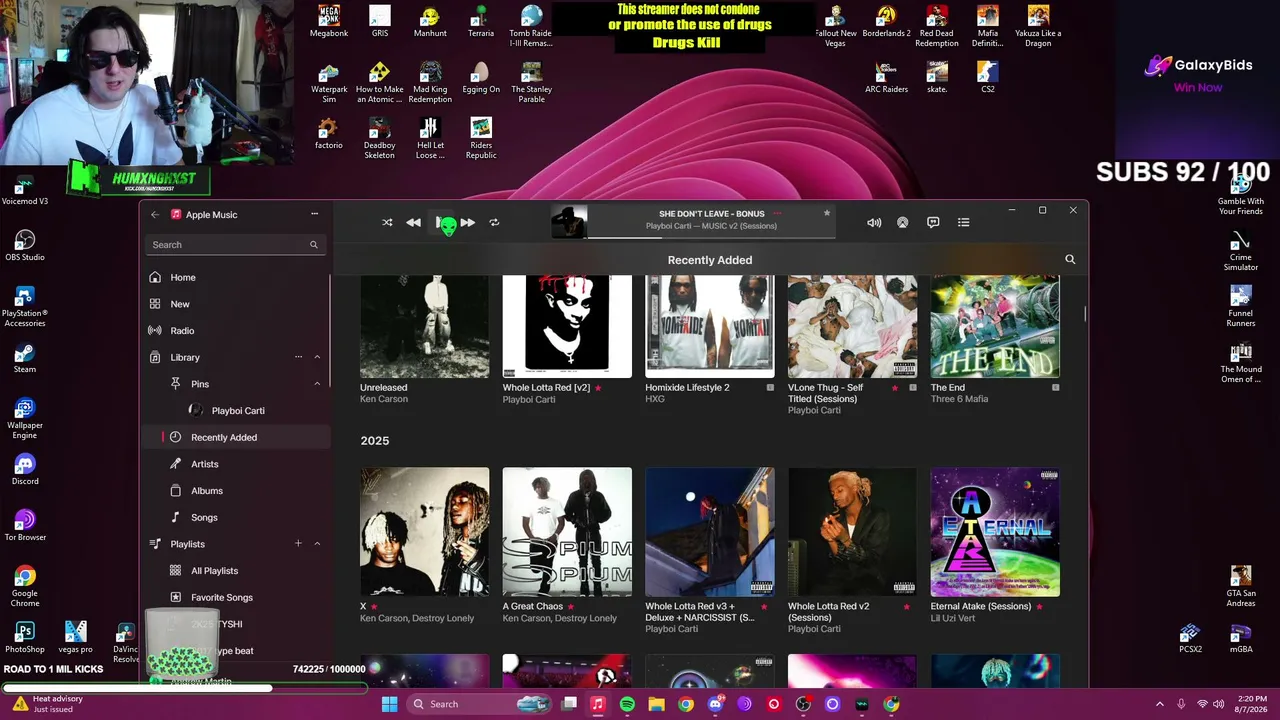Add a new playlist with plus icon
The height and width of the screenshot is (720, 1280).
coord(298,544)
